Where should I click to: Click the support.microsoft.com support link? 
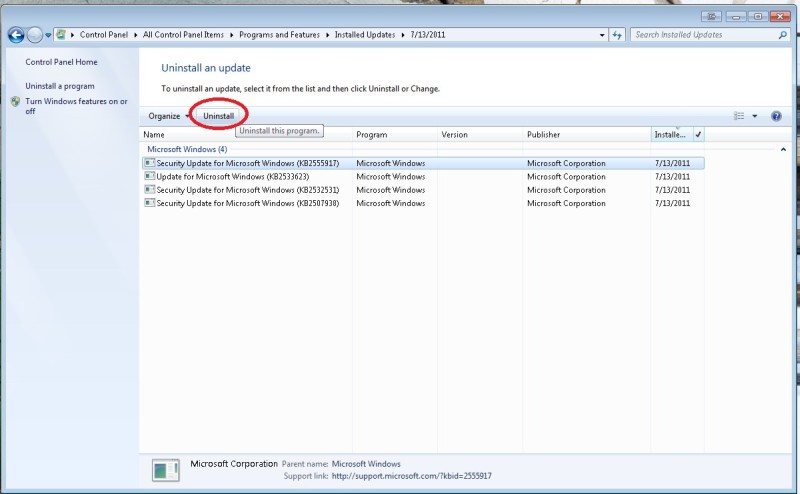(412, 476)
